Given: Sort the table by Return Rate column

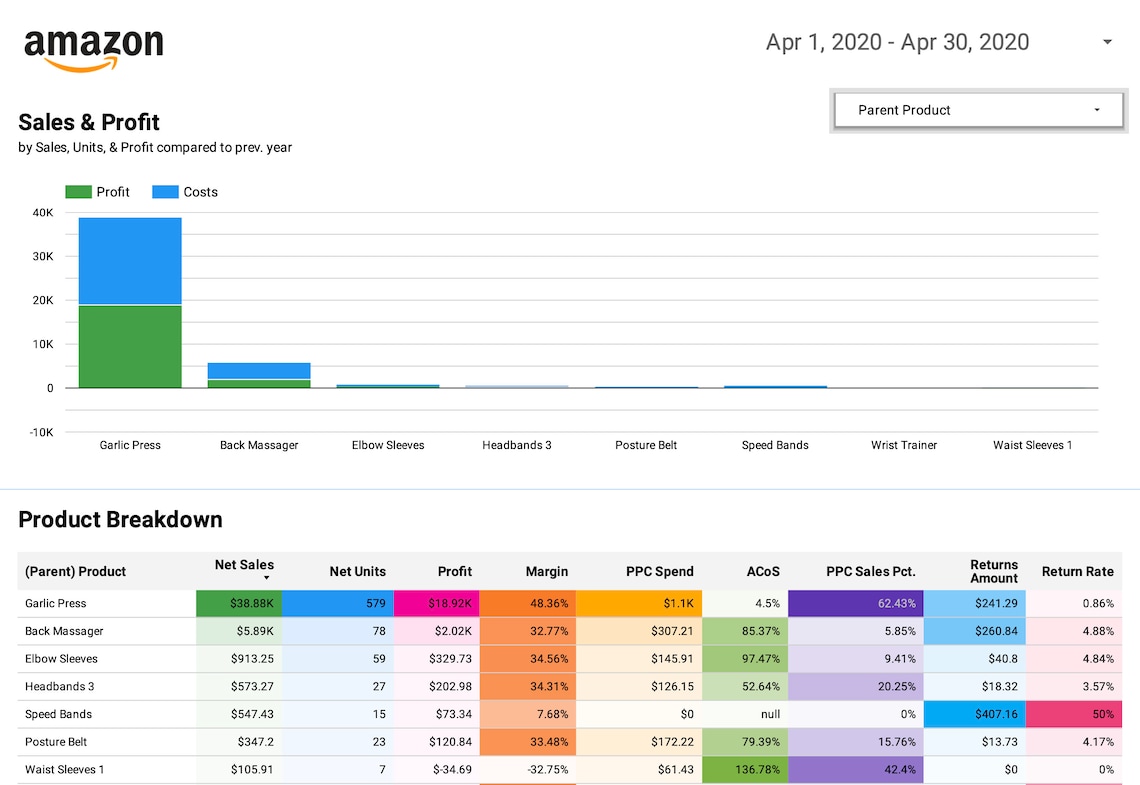Looking at the screenshot, I should 1077,571.
